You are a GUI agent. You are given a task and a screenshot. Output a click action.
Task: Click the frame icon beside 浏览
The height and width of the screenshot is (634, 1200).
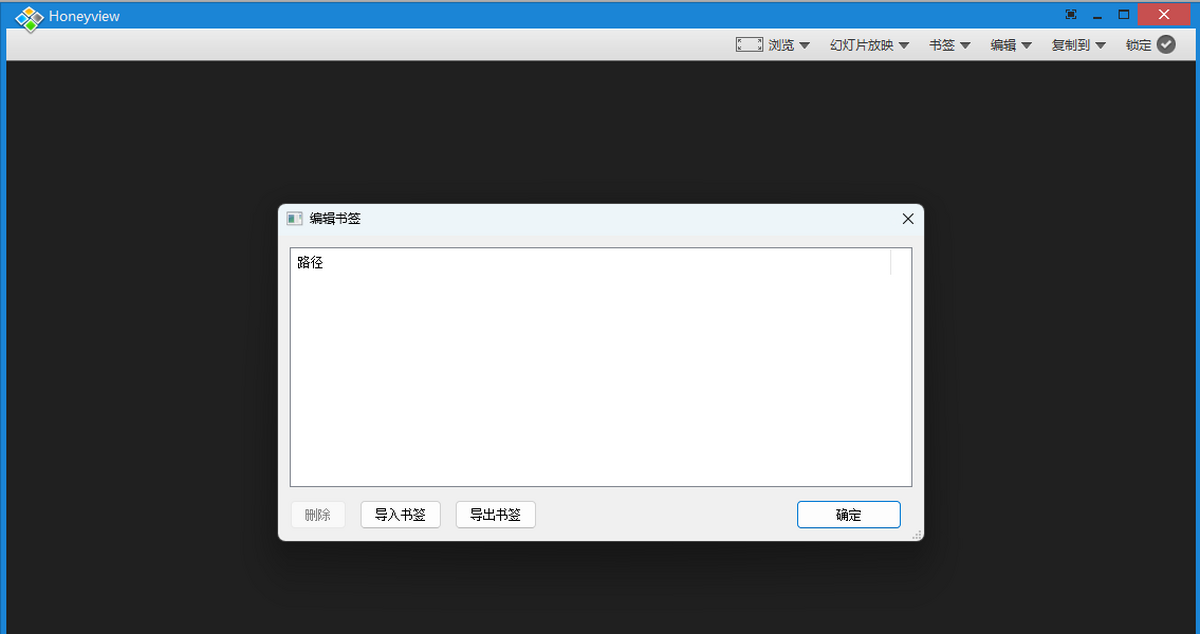tap(749, 45)
